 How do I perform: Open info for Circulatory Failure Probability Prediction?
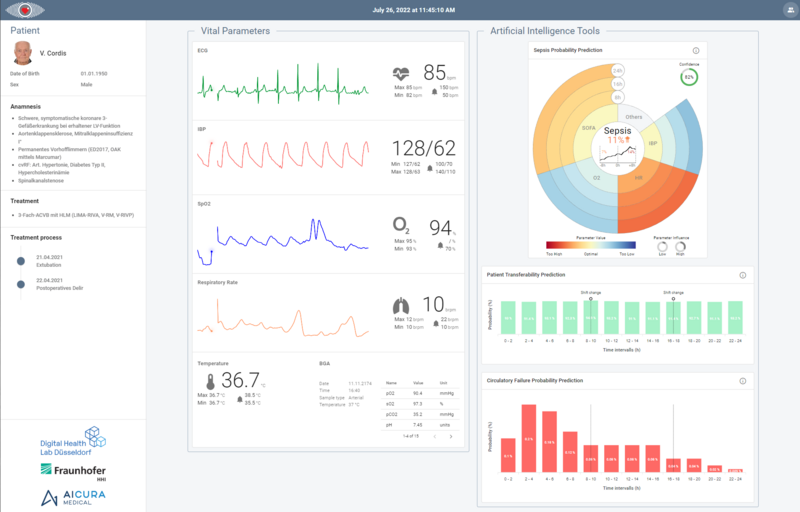[x=742, y=381]
